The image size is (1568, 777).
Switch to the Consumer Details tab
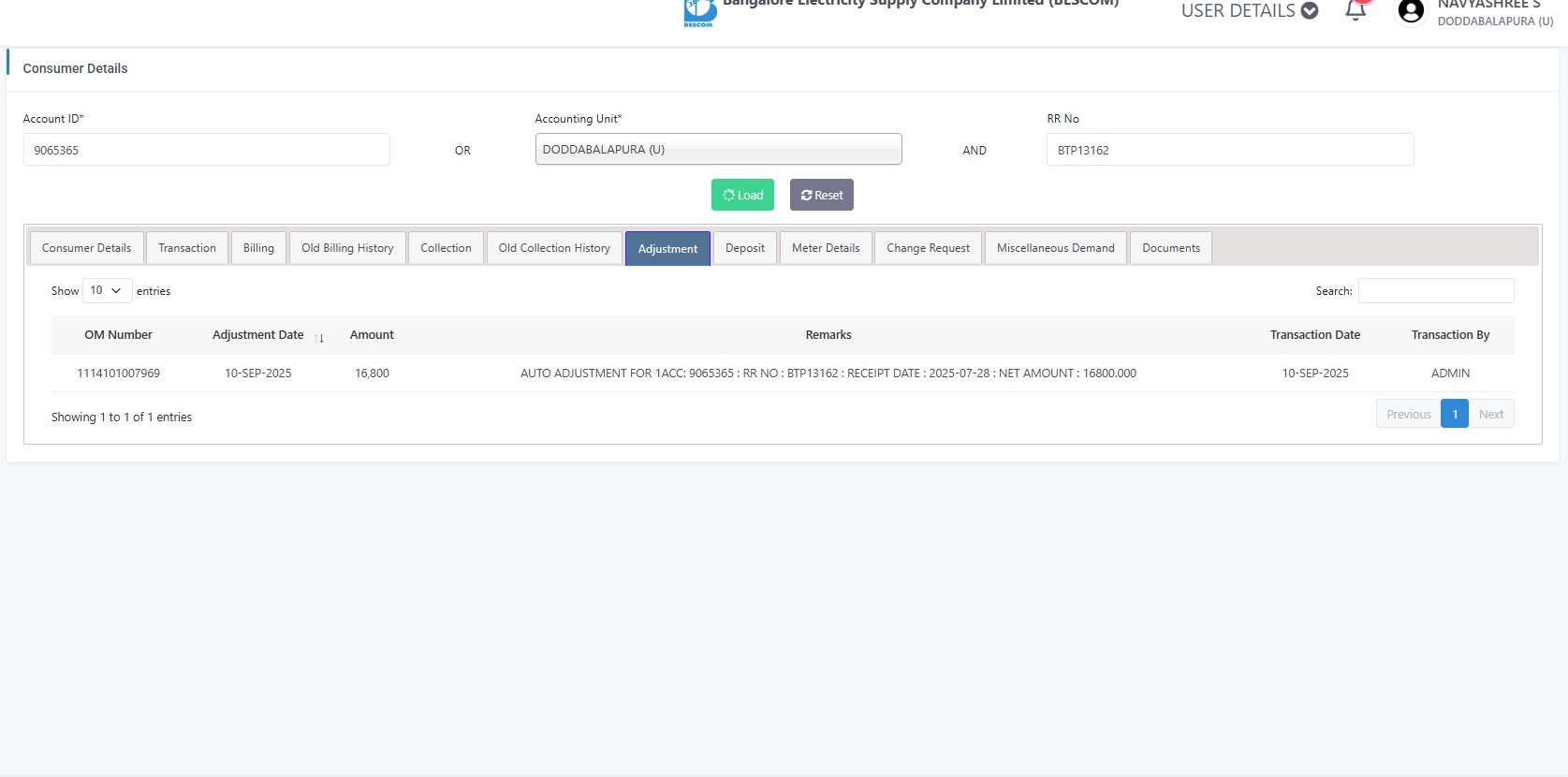[x=87, y=248]
